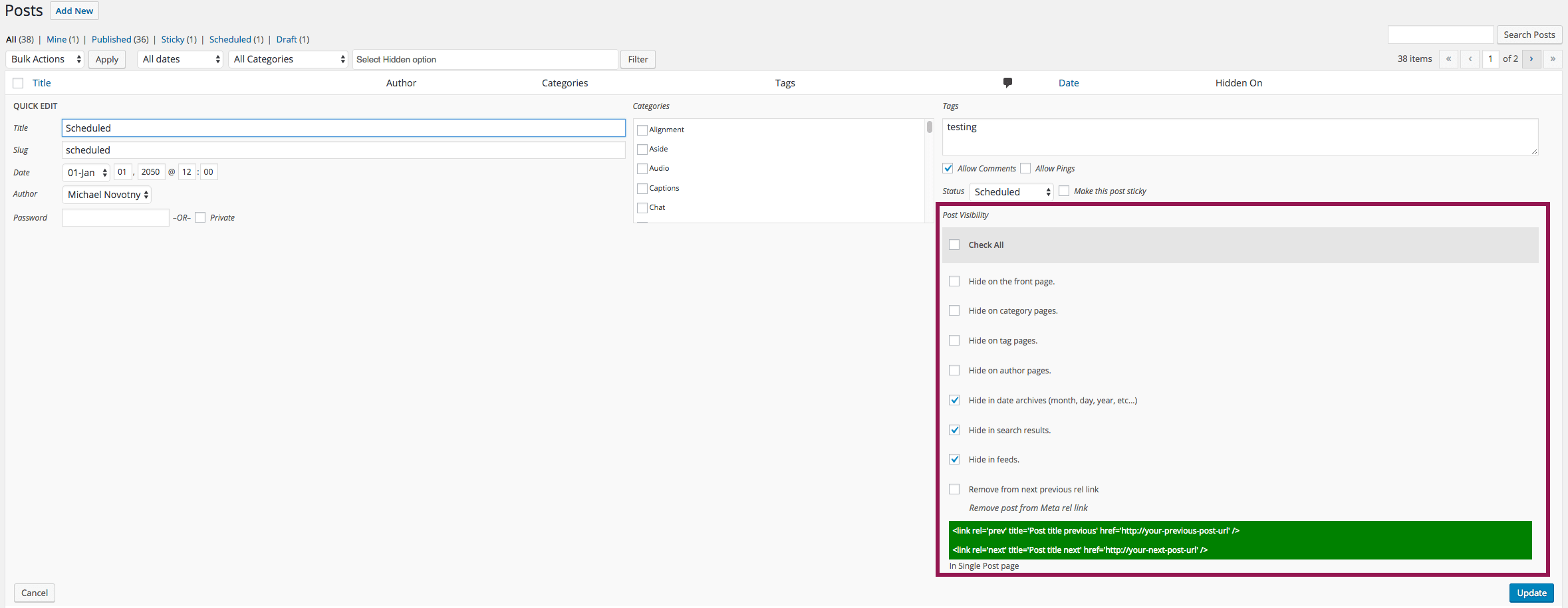Screen dimensions: 1568x608
Task: Toggle the select-all posts checkbox
Action: 18,83
